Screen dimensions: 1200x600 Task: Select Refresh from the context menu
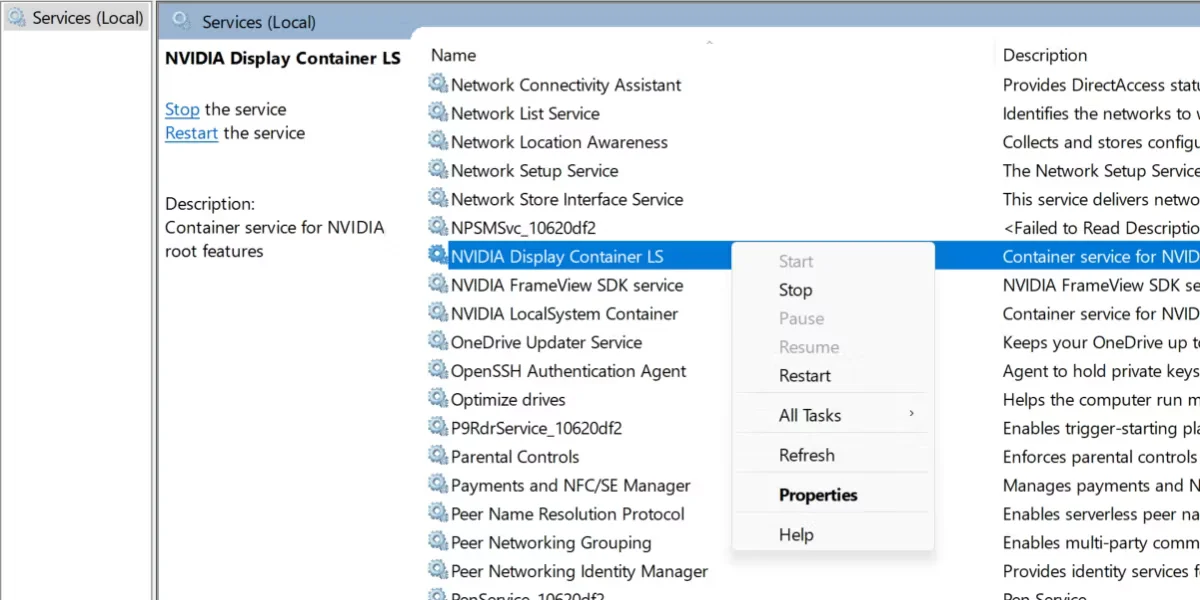(x=806, y=455)
